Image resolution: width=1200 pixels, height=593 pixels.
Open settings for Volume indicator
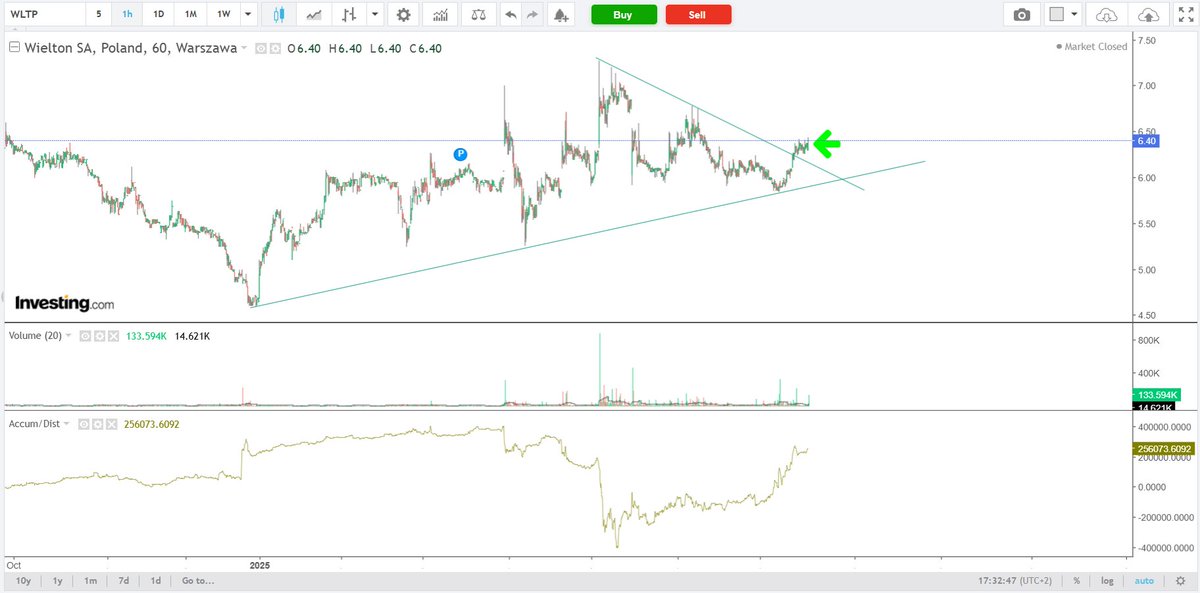[99, 336]
